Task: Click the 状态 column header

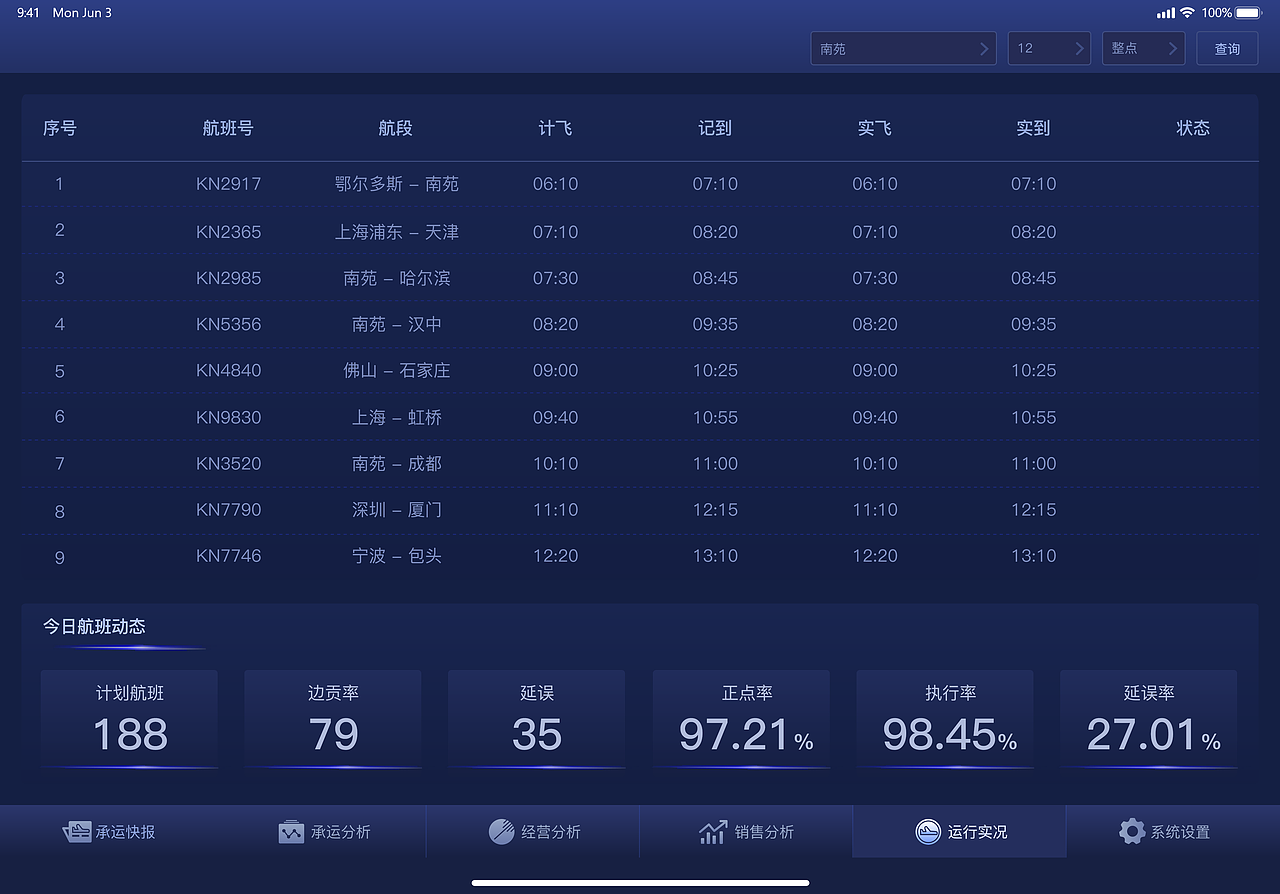Action: coord(1193,128)
